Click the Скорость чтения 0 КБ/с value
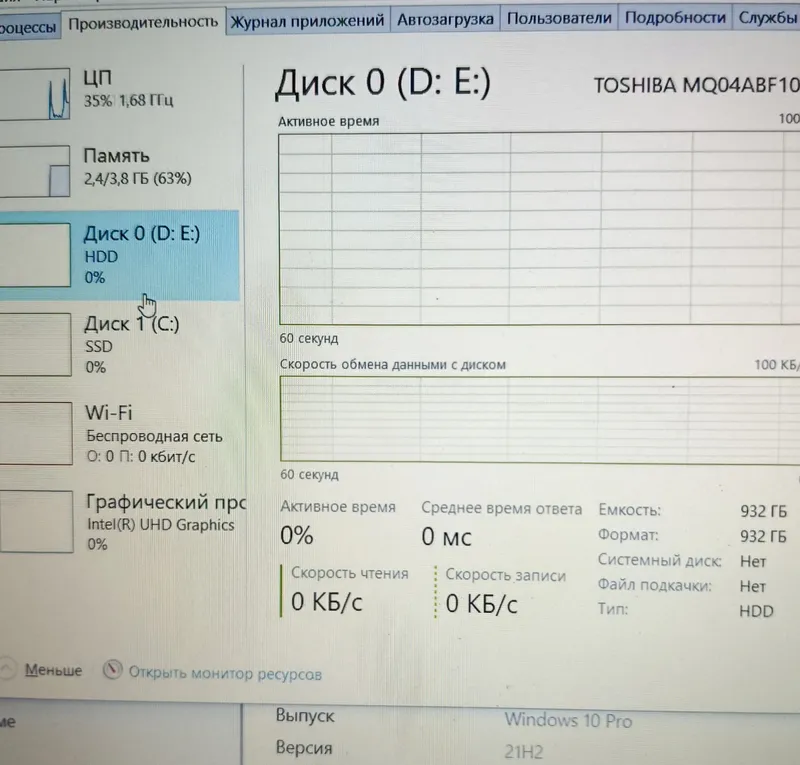 coord(327,602)
